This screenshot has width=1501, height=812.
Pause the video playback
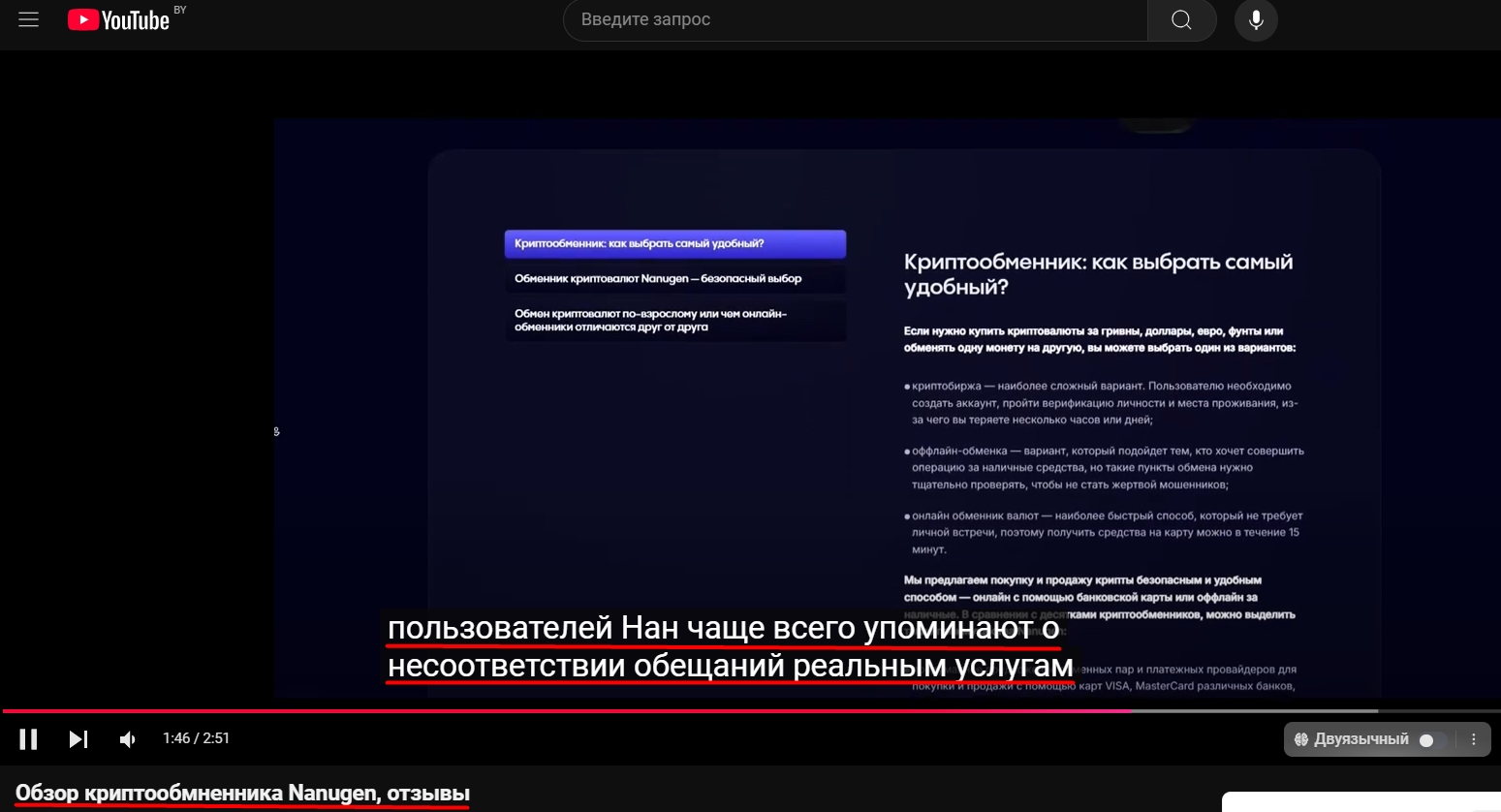point(28,739)
